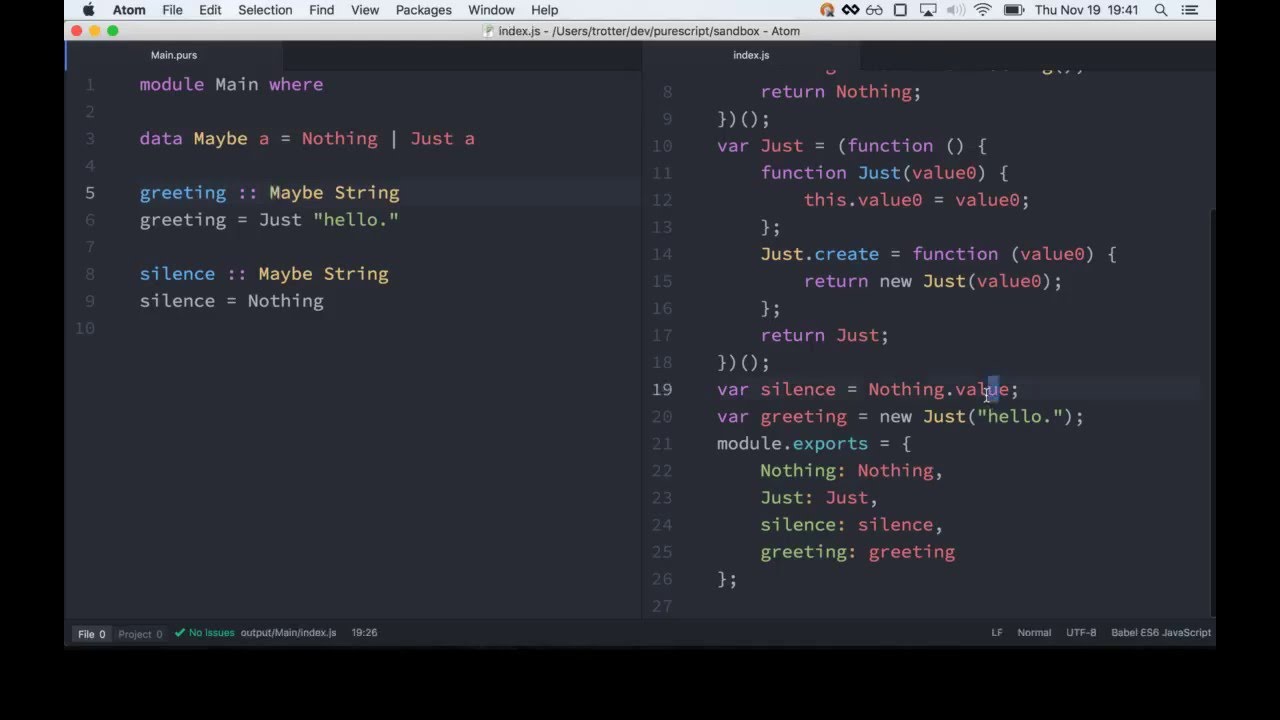Click 'silence: silence,' export entry
This screenshot has height=720, width=1280.
coord(851,524)
